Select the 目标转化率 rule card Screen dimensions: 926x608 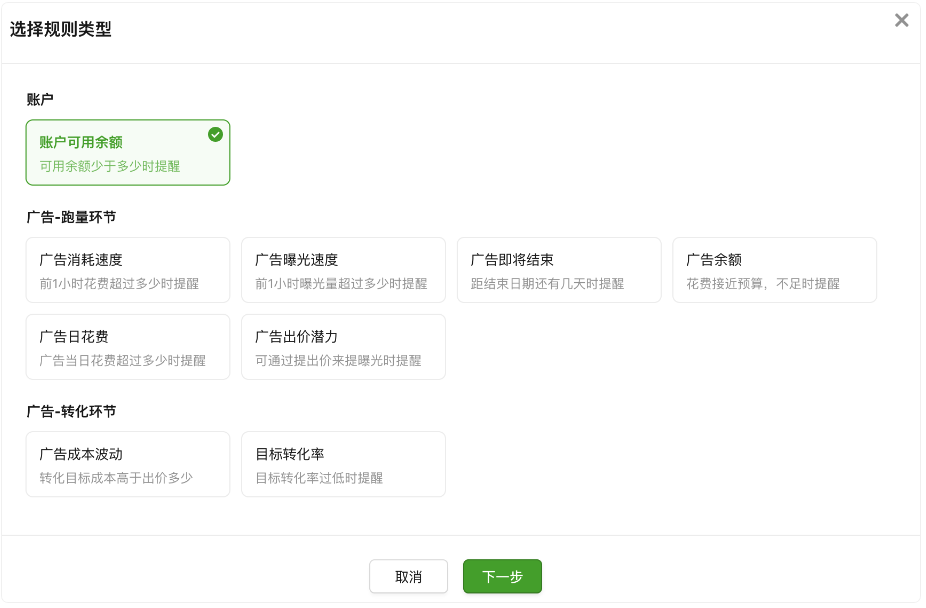[x=343, y=463]
